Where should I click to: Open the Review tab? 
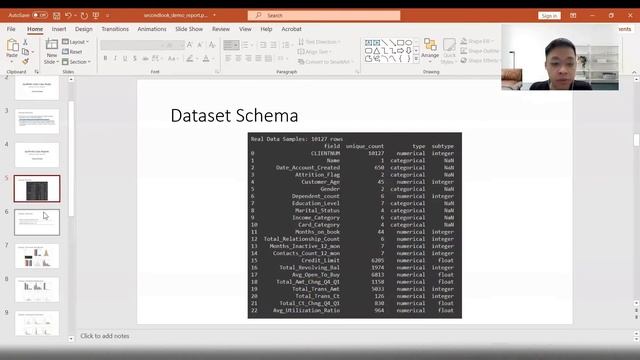(x=221, y=29)
